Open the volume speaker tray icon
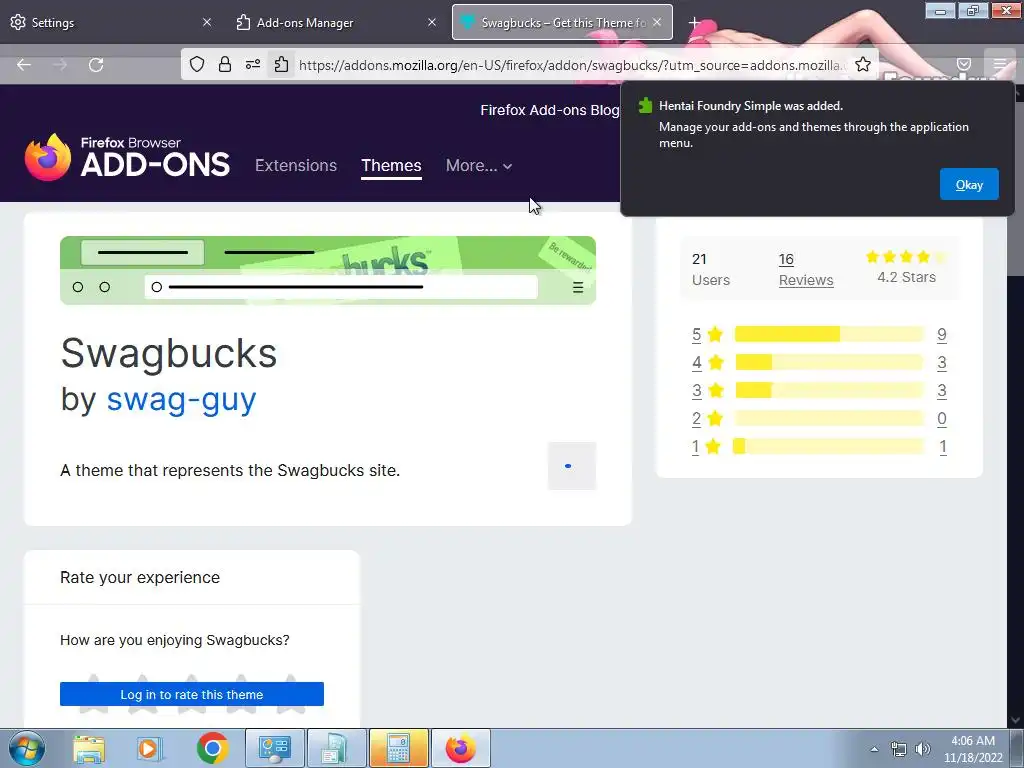Screen dimensions: 1024x768 (x=923, y=749)
